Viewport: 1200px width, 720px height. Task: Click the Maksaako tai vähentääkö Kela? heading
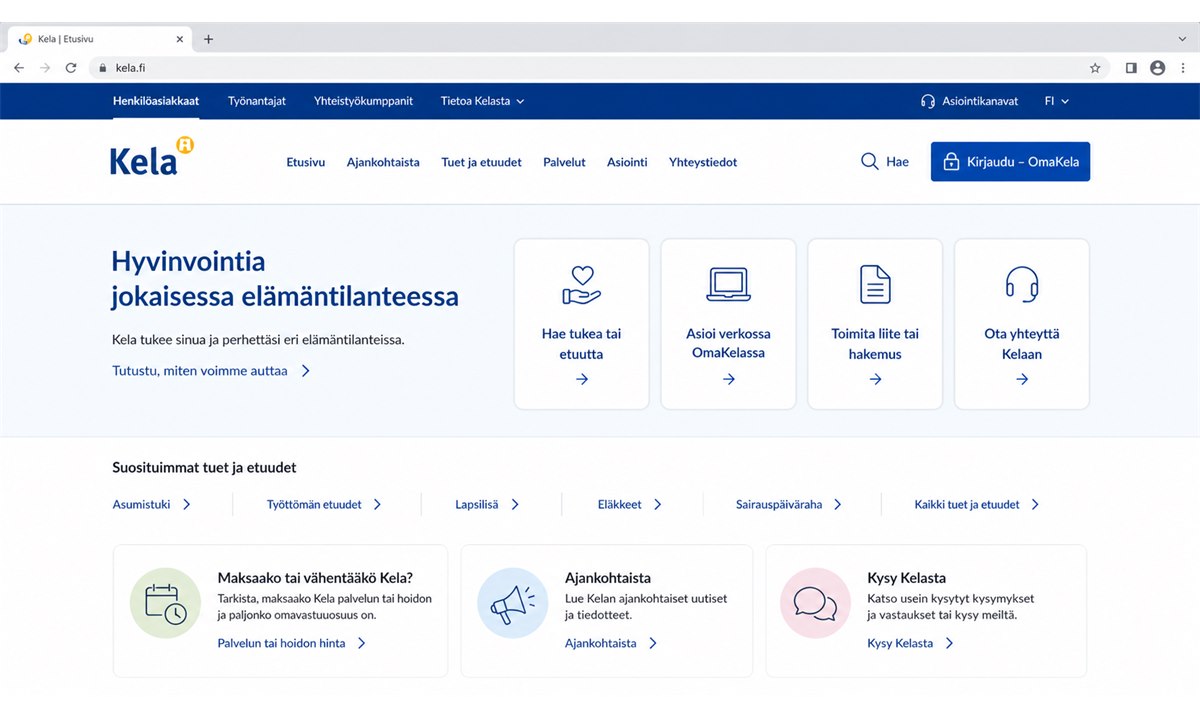316,578
